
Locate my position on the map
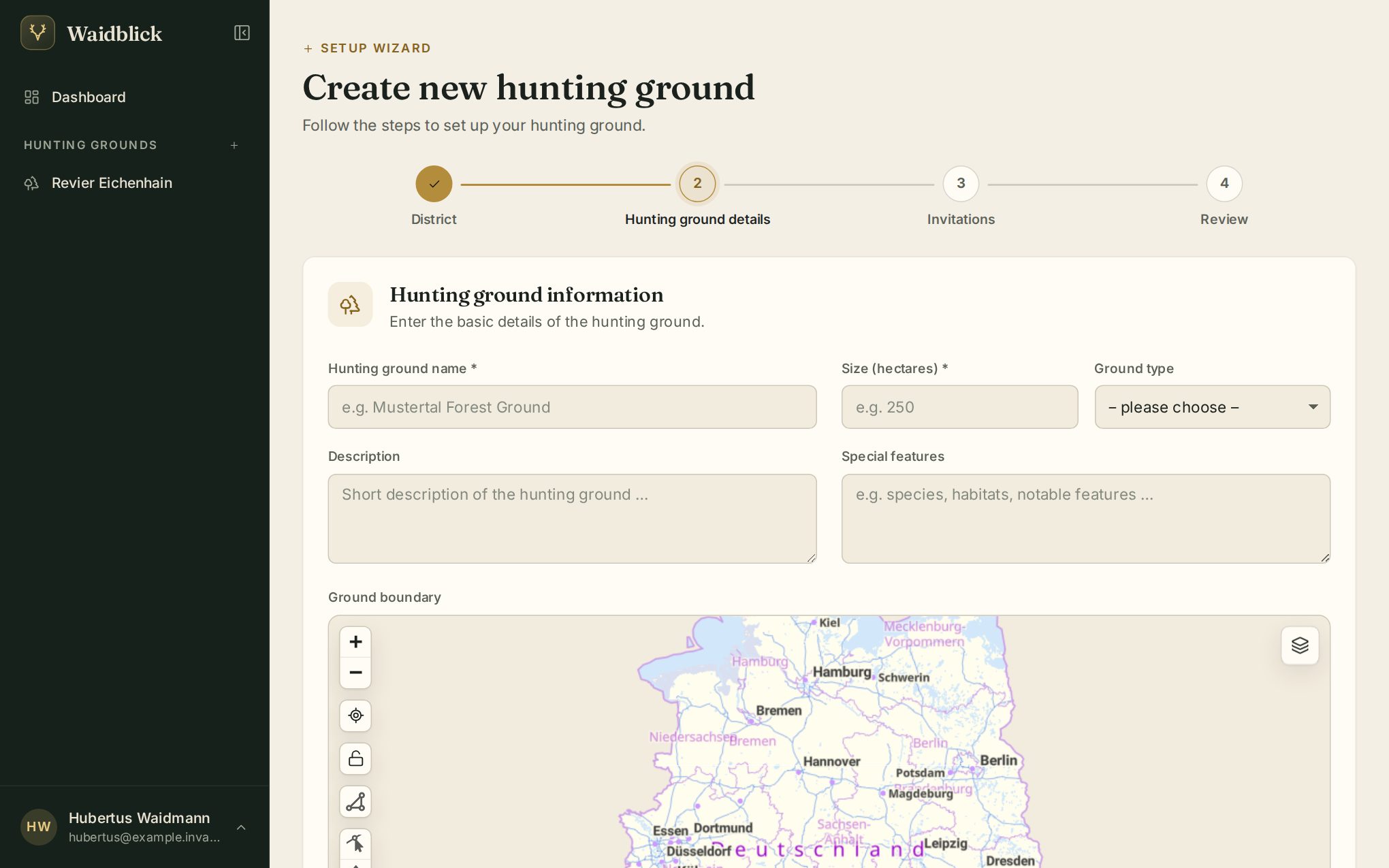tap(355, 716)
